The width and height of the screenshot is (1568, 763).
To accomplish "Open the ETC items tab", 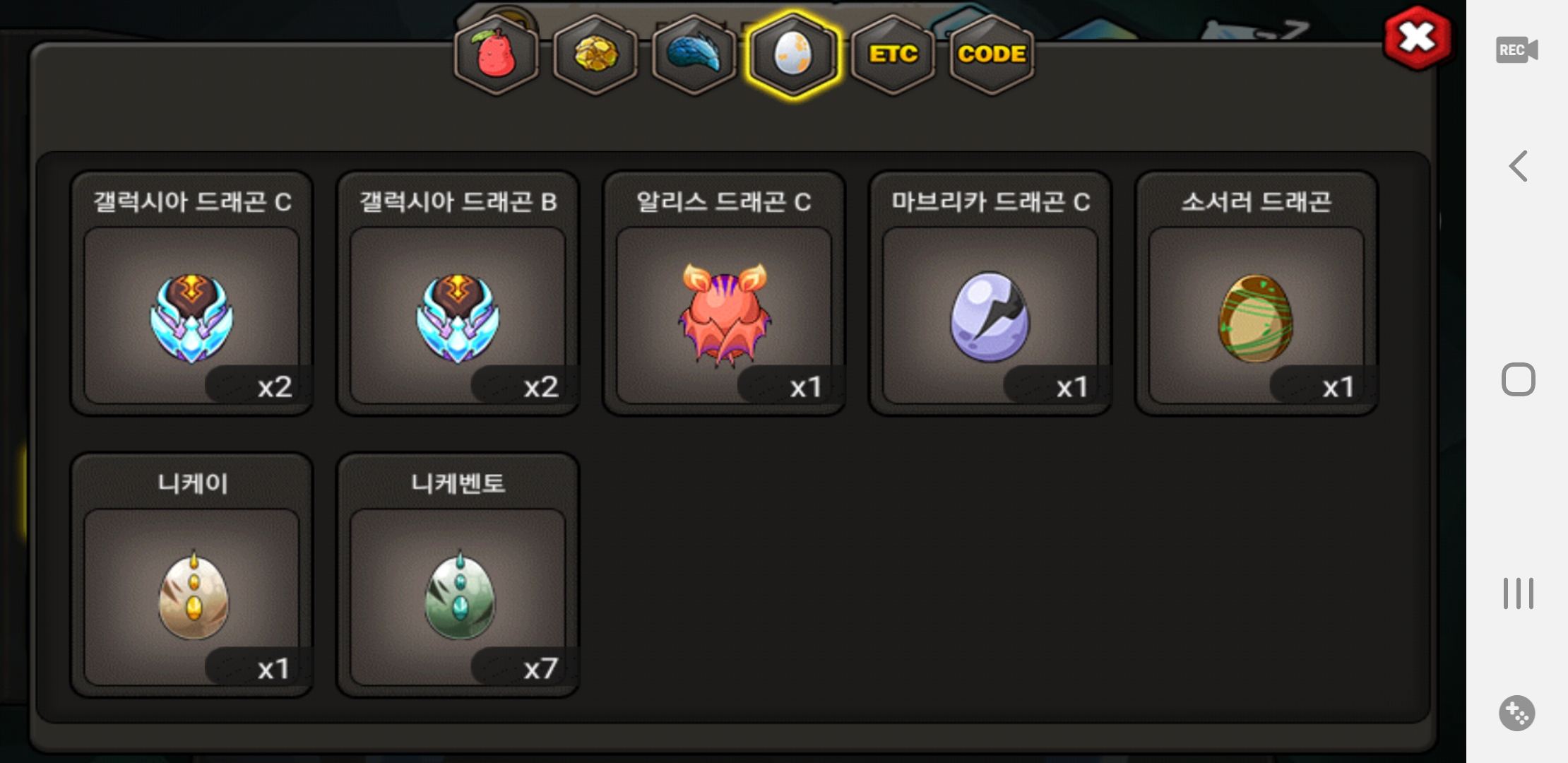I will [893, 55].
